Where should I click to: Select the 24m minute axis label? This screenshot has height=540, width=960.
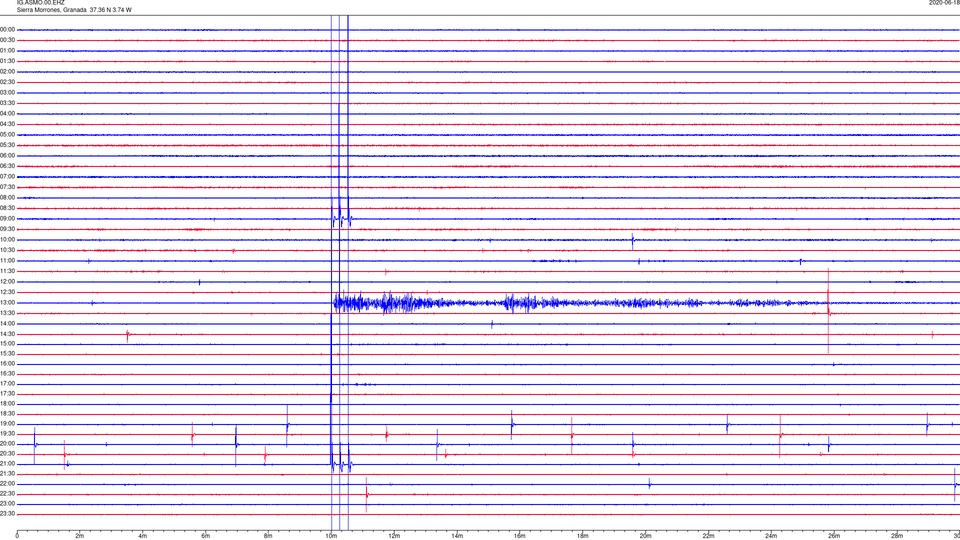pos(771,536)
